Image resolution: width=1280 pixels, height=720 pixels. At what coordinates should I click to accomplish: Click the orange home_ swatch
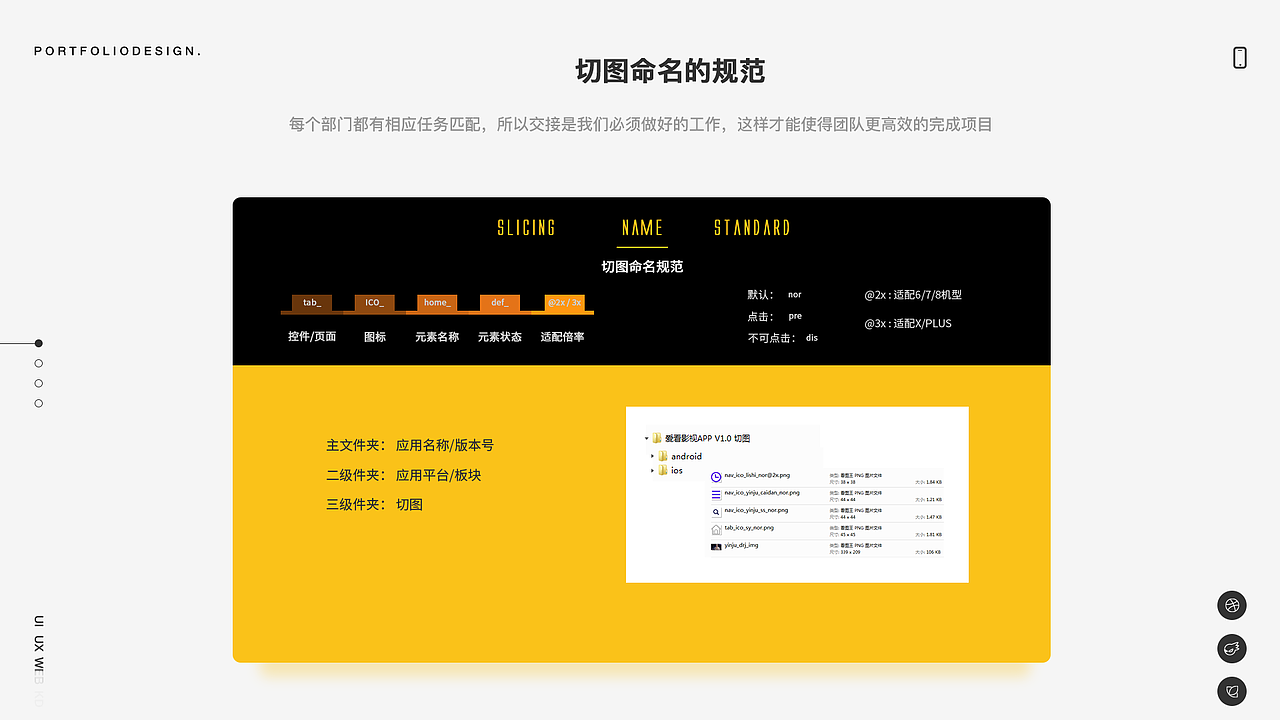436,302
